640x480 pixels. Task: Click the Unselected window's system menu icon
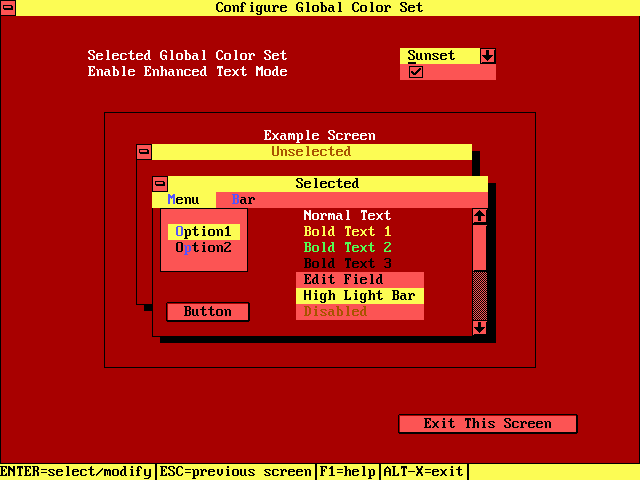point(144,152)
